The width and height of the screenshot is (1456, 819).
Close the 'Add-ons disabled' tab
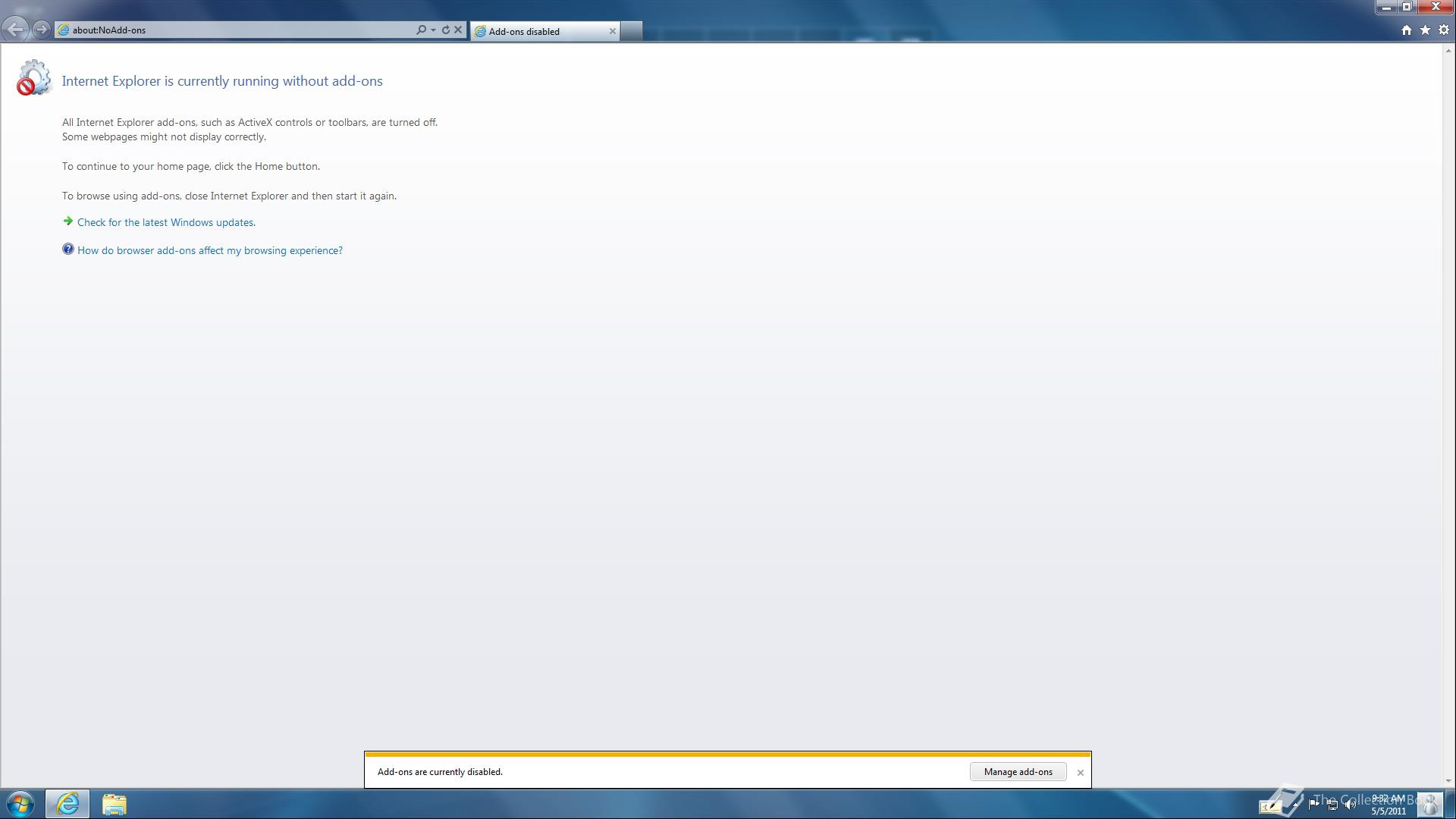[x=612, y=31]
